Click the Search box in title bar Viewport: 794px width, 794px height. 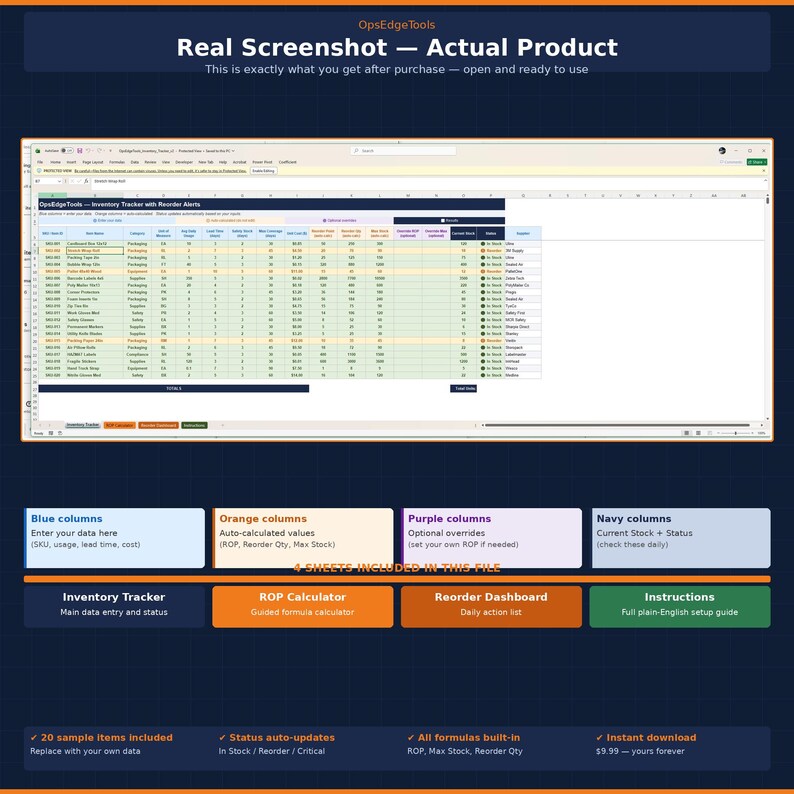click(403, 151)
